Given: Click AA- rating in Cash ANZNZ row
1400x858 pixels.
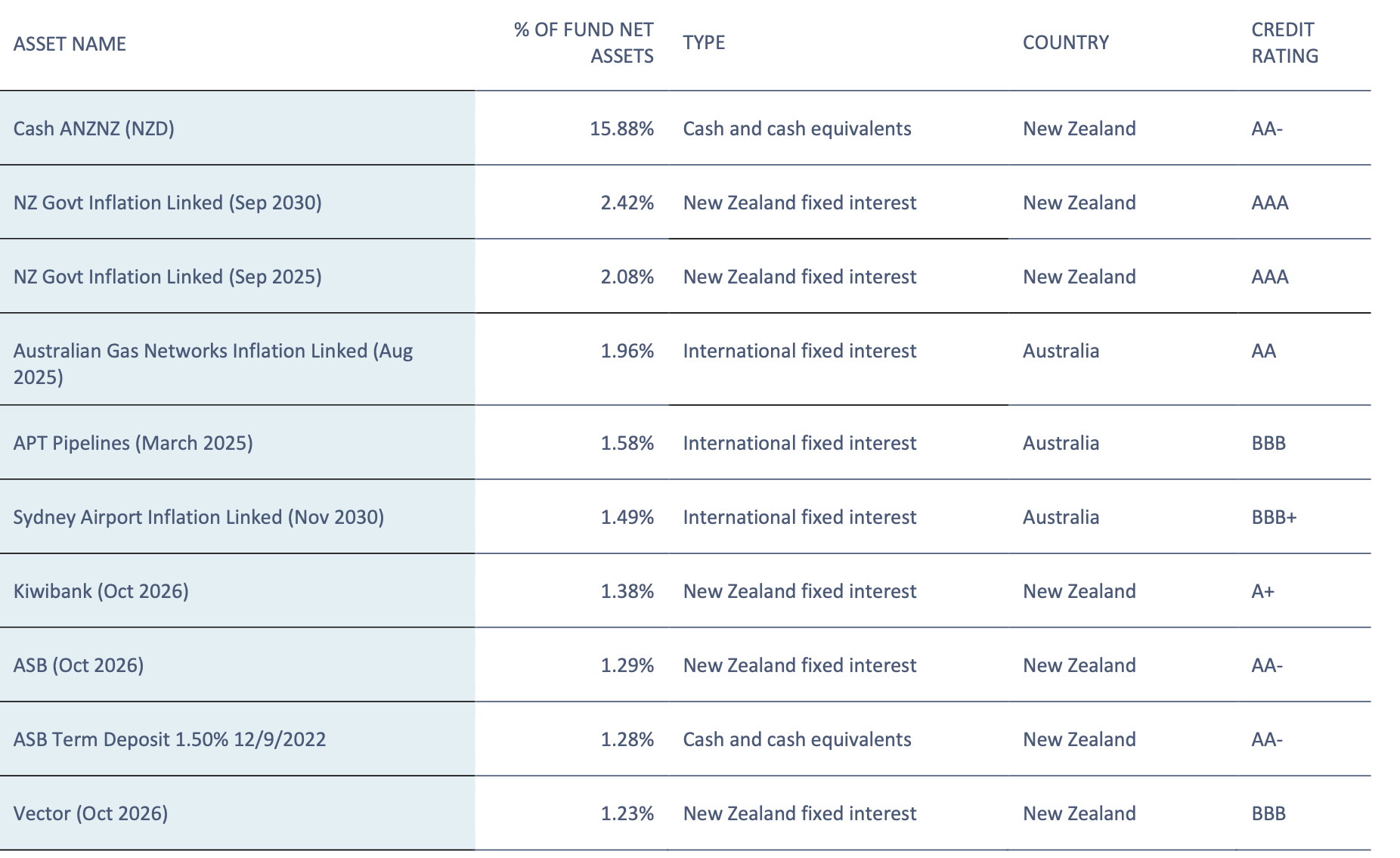Looking at the screenshot, I should coord(1267,129).
